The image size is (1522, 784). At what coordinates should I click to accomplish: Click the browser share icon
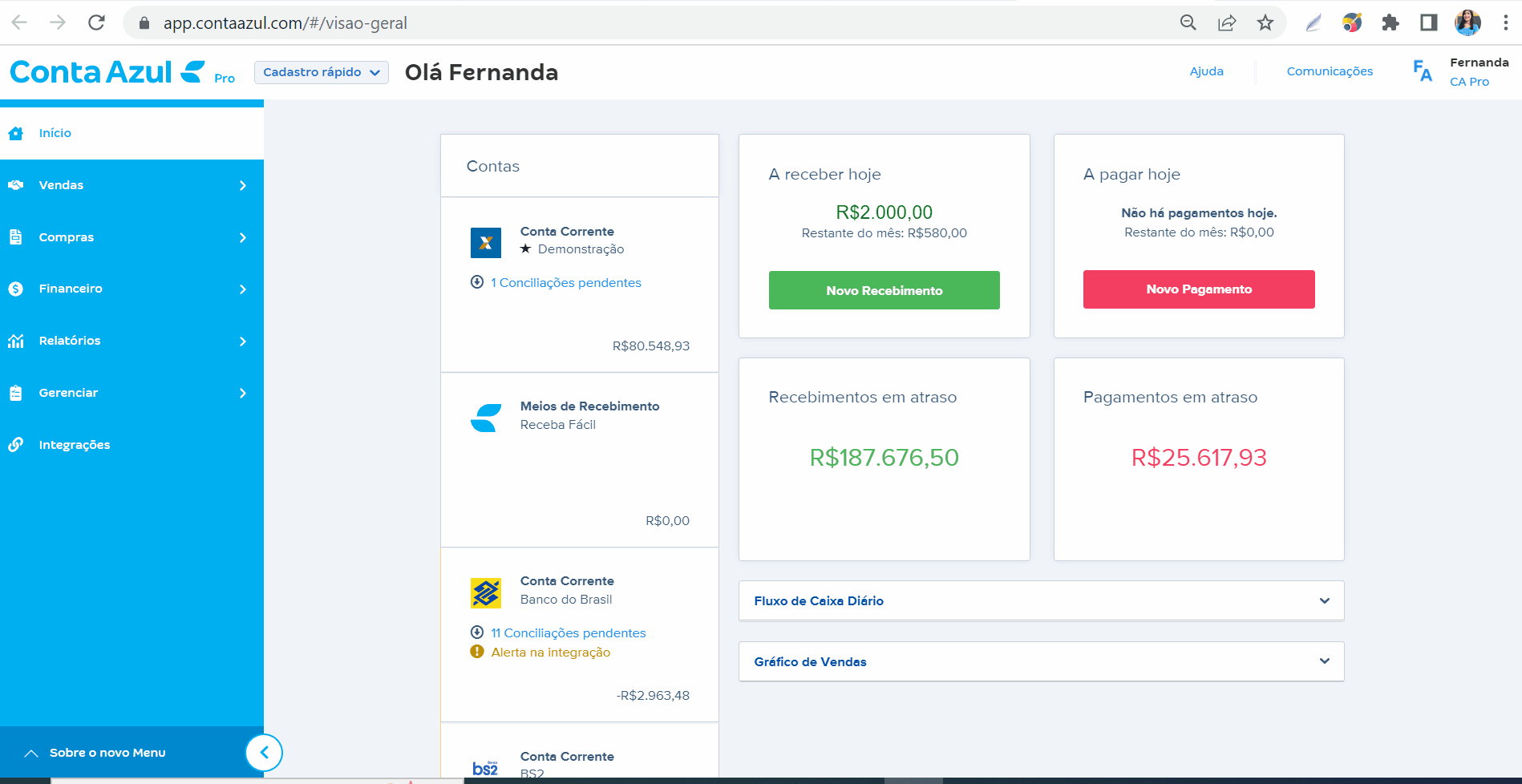pyautogui.click(x=1227, y=22)
